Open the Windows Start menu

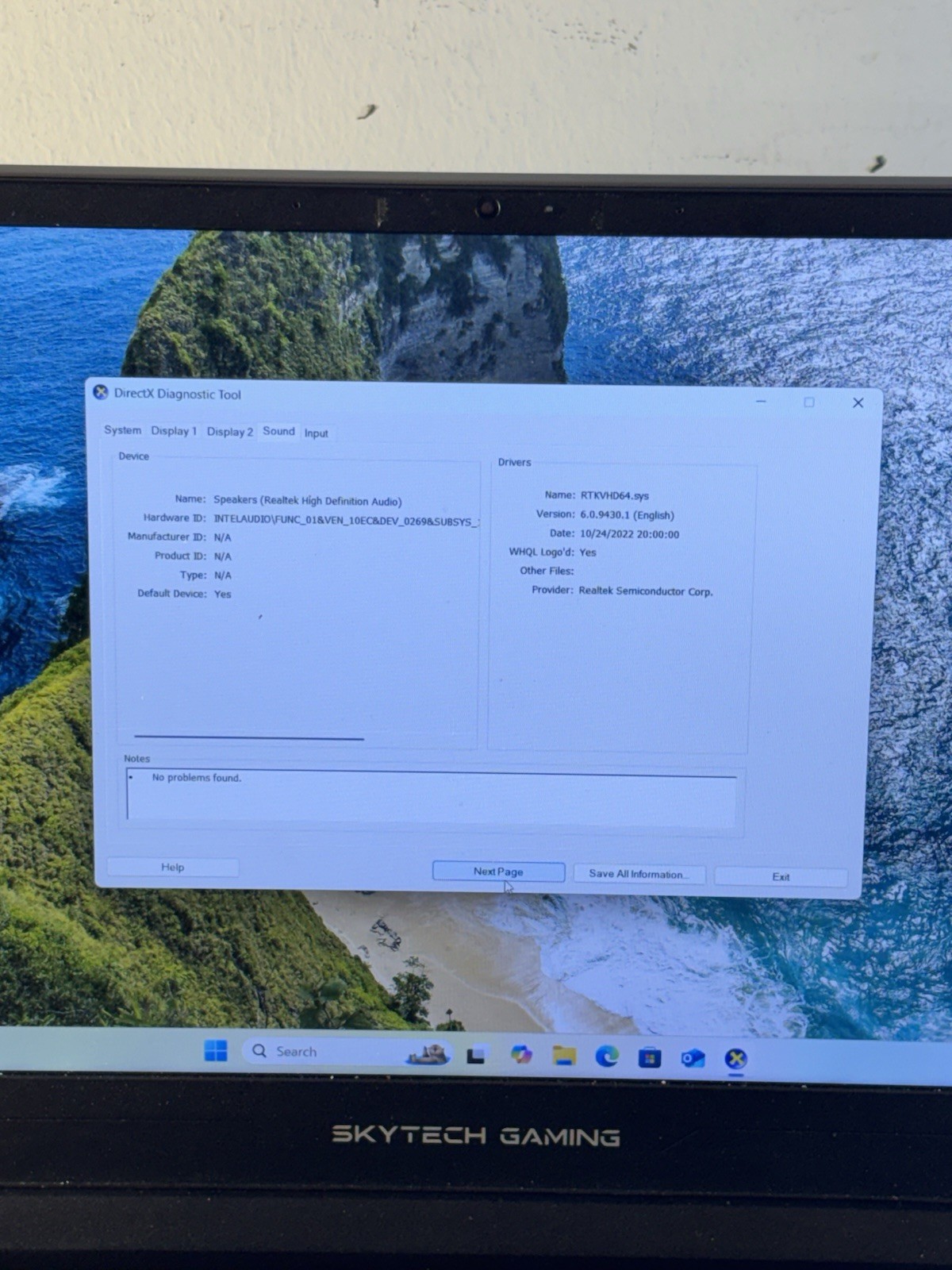(216, 1051)
